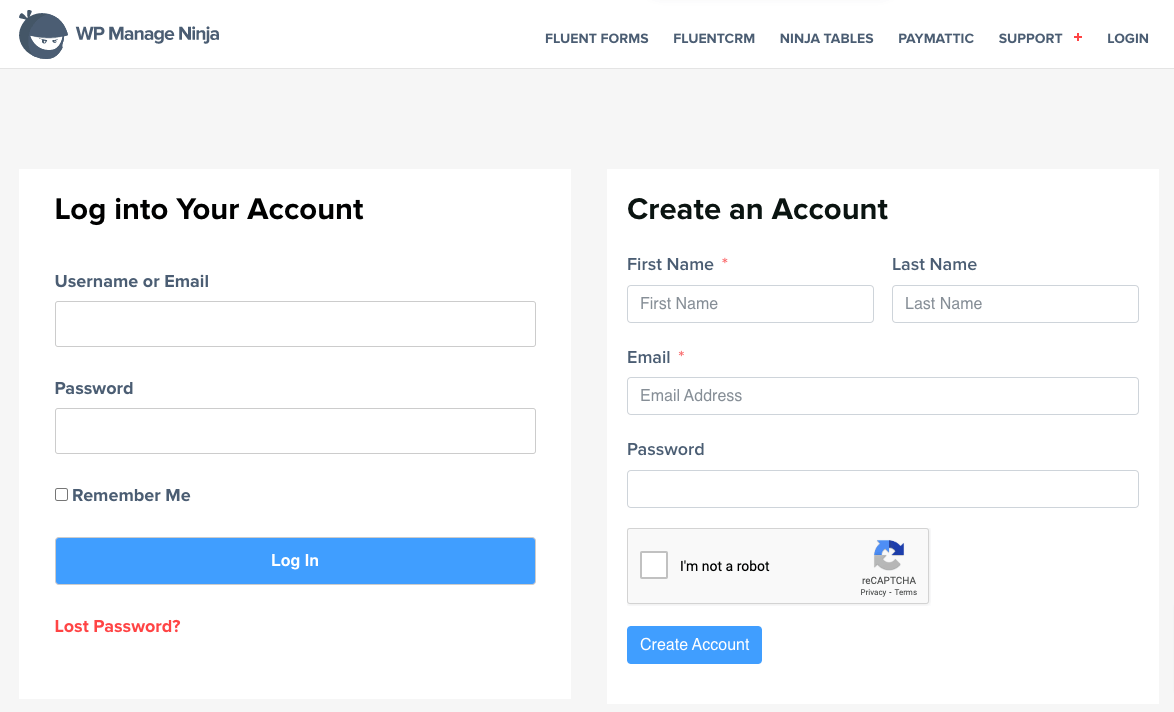Image resolution: width=1174 pixels, height=712 pixels.
Task: Open the Paymattic menu item
Action: click(936, 39)
